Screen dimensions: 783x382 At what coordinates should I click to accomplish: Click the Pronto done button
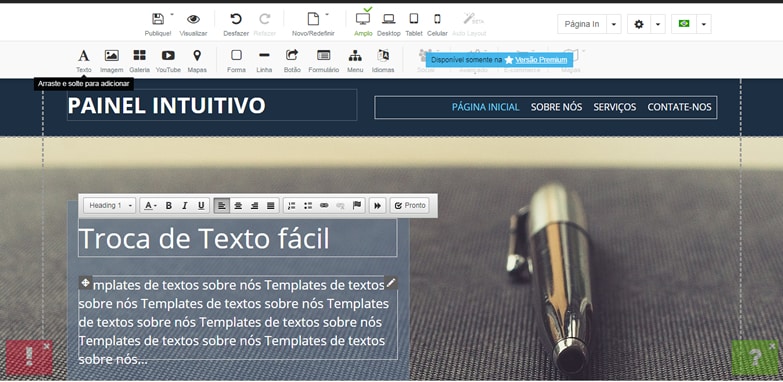409,206
